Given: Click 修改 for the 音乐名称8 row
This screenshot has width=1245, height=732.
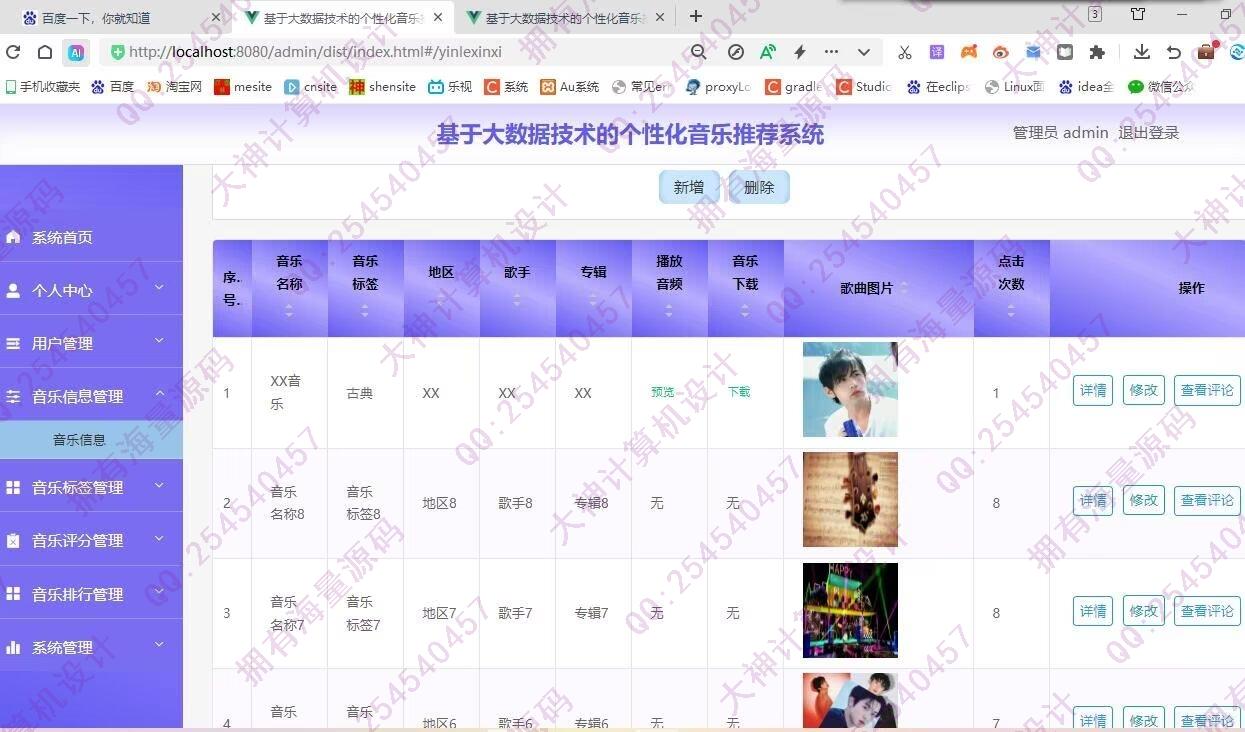Looking at the screenshot, I should pyautogui.click(x=1144, y=500).
